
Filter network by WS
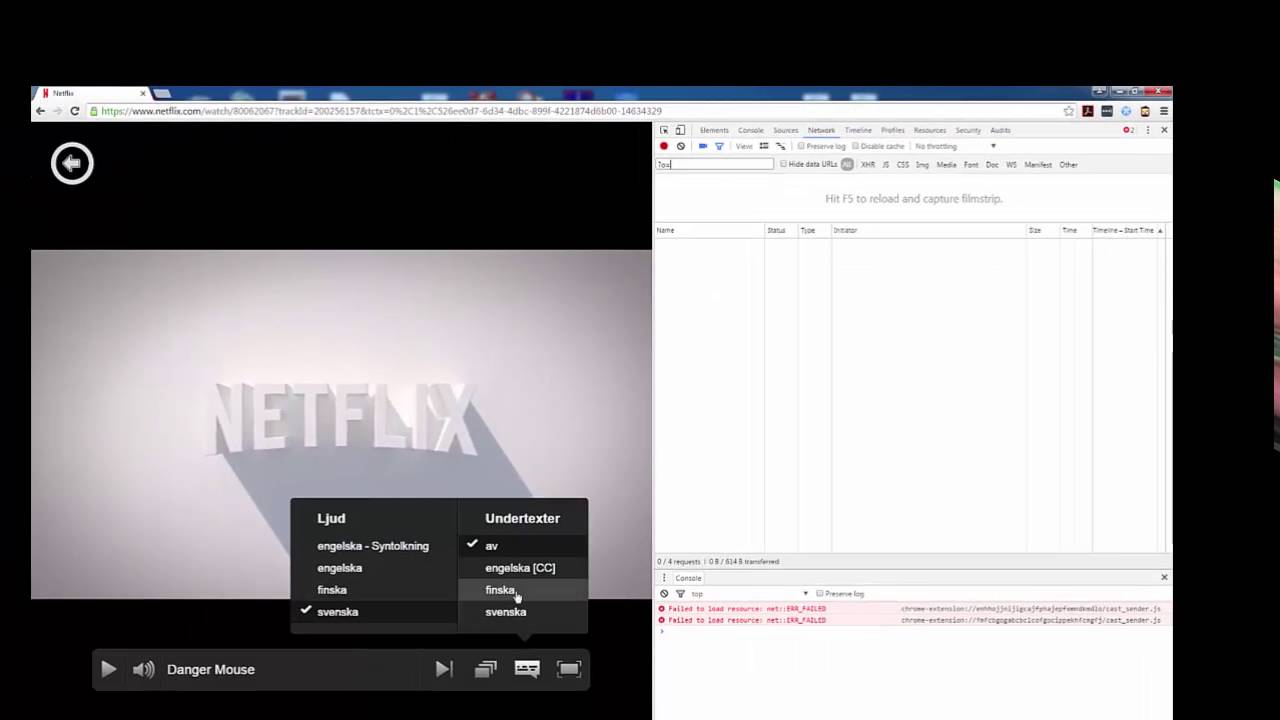click(1011, 164)
